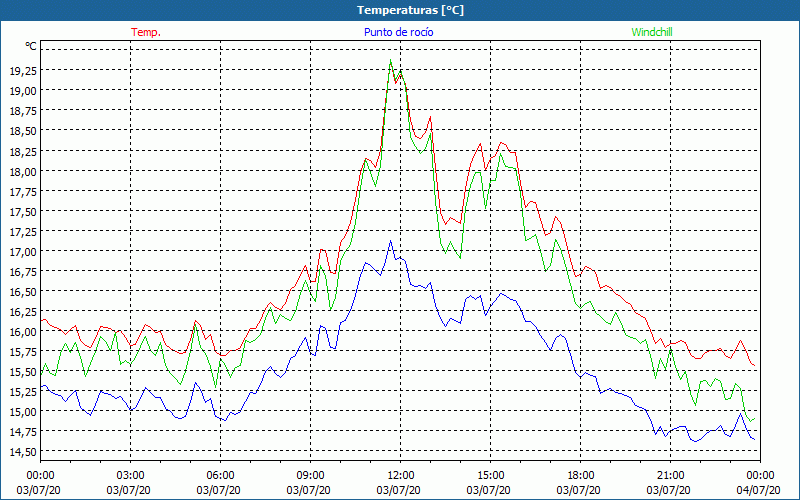The height and width of the screenshot is (500, 800).
Task: Click the 15:00 time axis label
Action: (490, 476)
